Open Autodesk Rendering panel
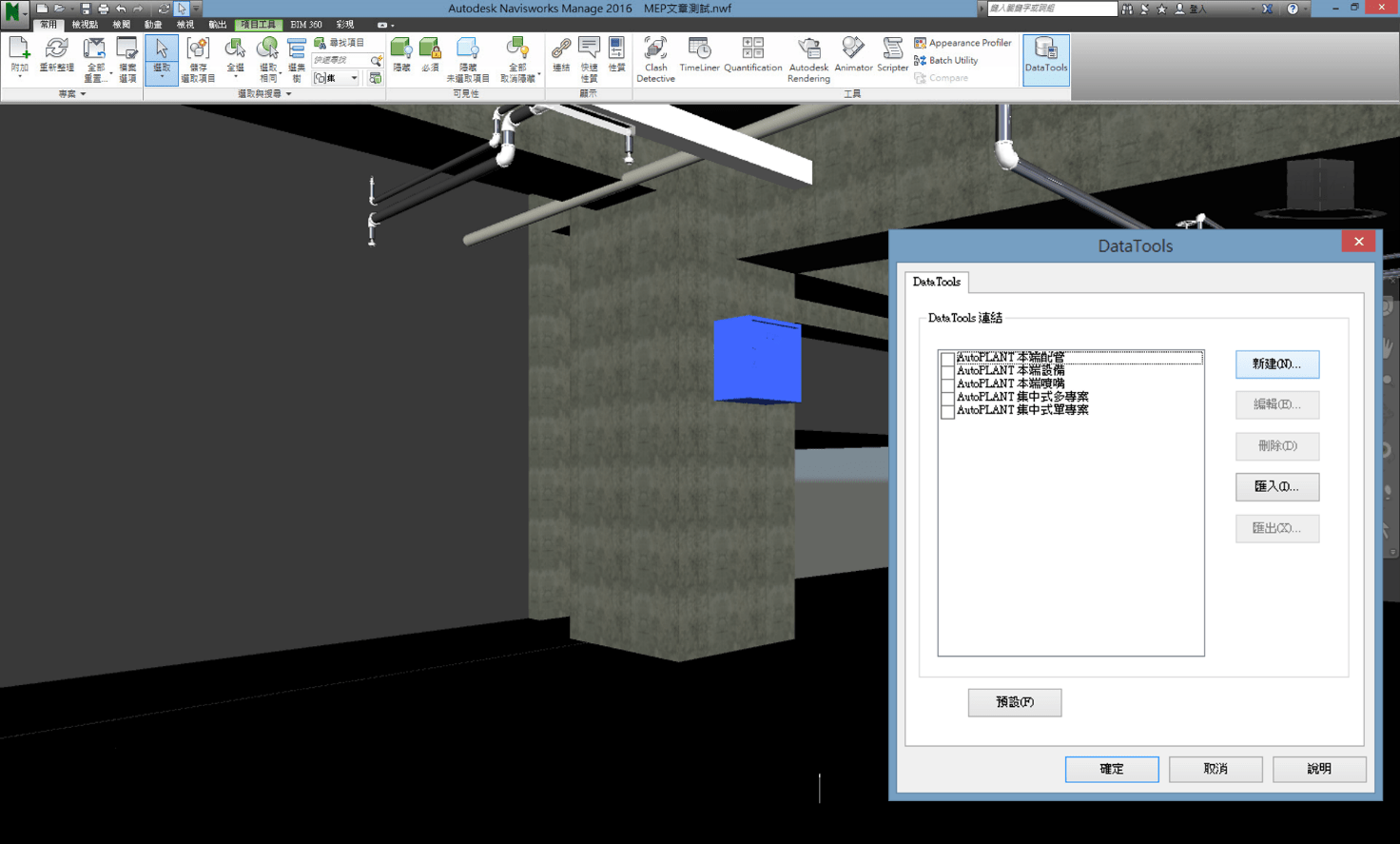 point(808,60)
